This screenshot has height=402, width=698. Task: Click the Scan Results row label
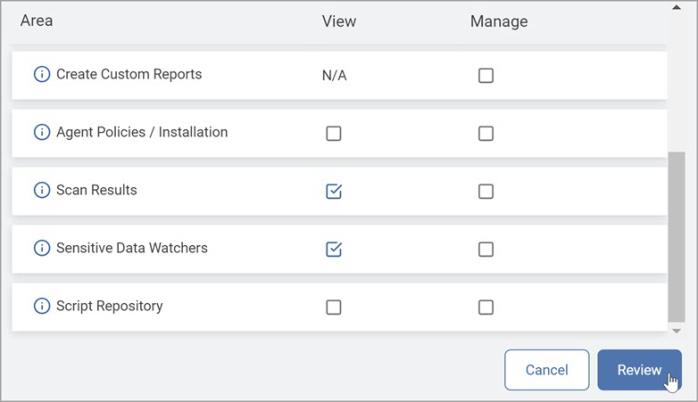96,190
